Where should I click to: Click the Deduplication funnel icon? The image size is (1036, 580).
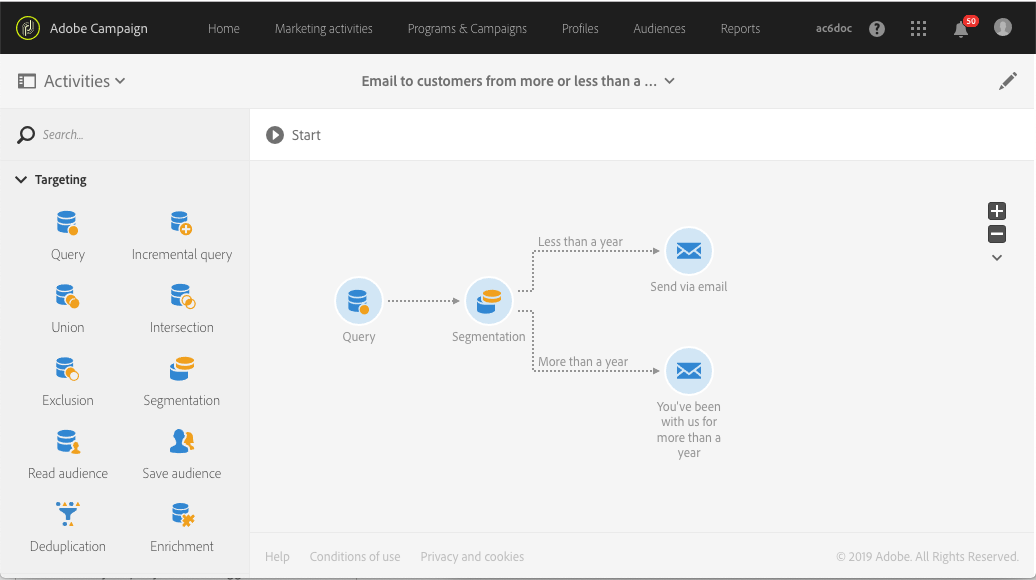click(x=67, y=515)
